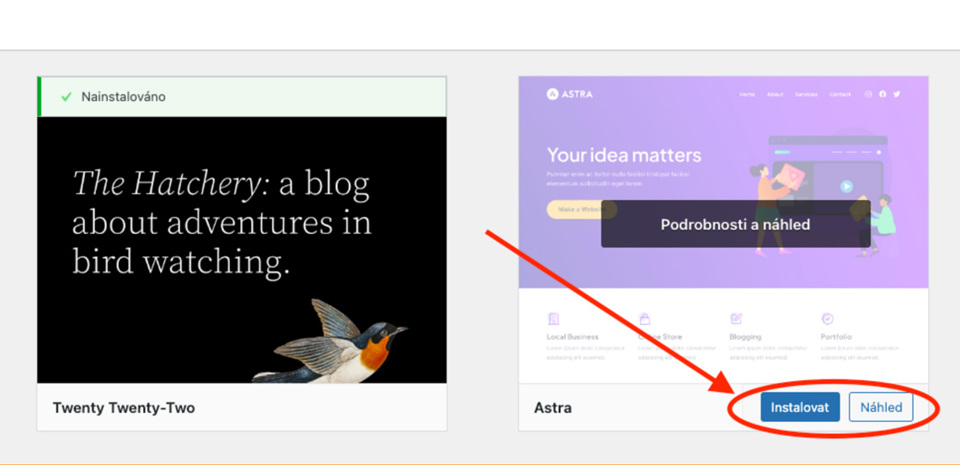
Task: Click the Blogging label text
Action: 745,337
